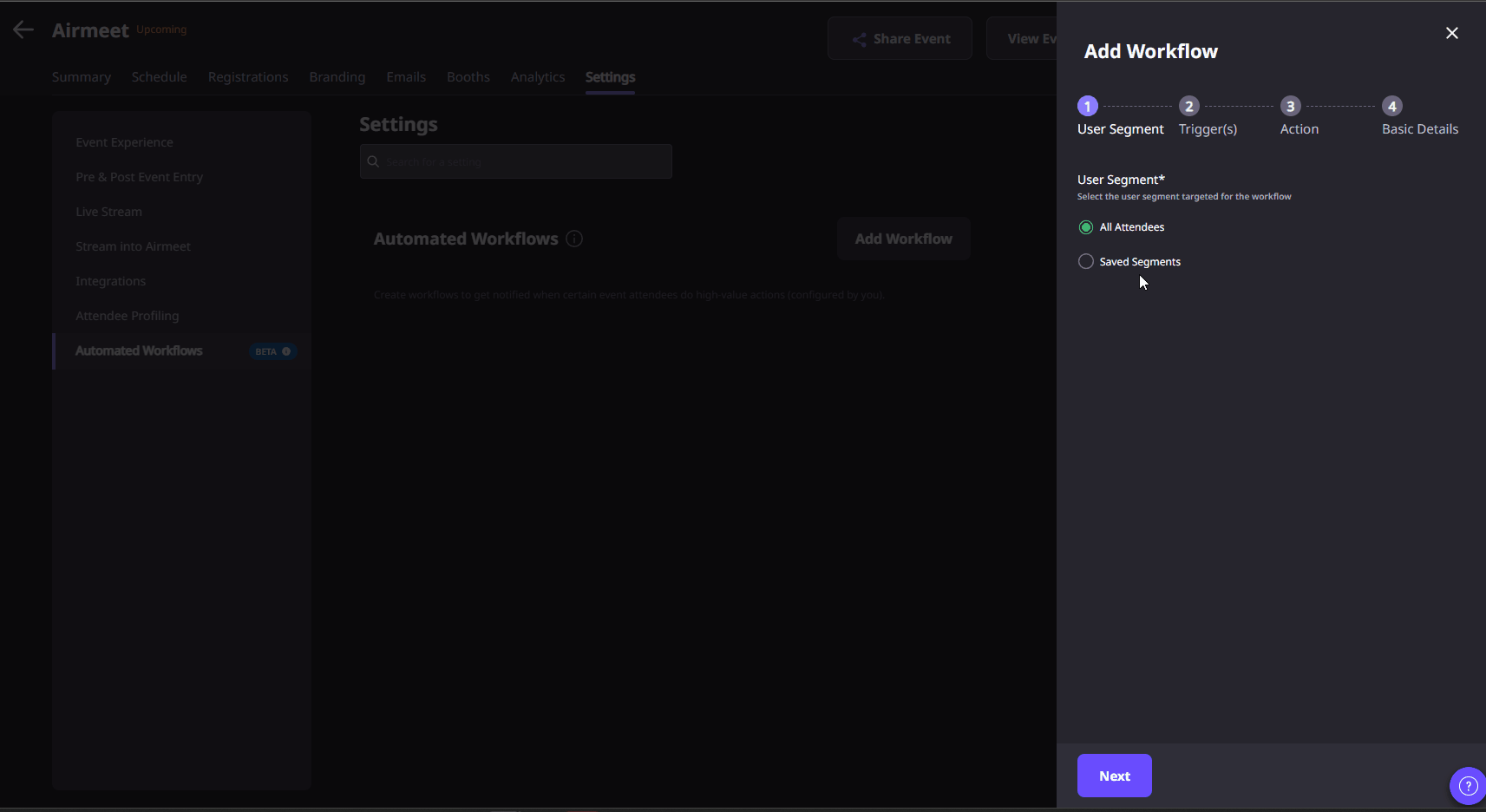Open the Analytics tab
Screen dimensions: 1486x812
[538, 77]
